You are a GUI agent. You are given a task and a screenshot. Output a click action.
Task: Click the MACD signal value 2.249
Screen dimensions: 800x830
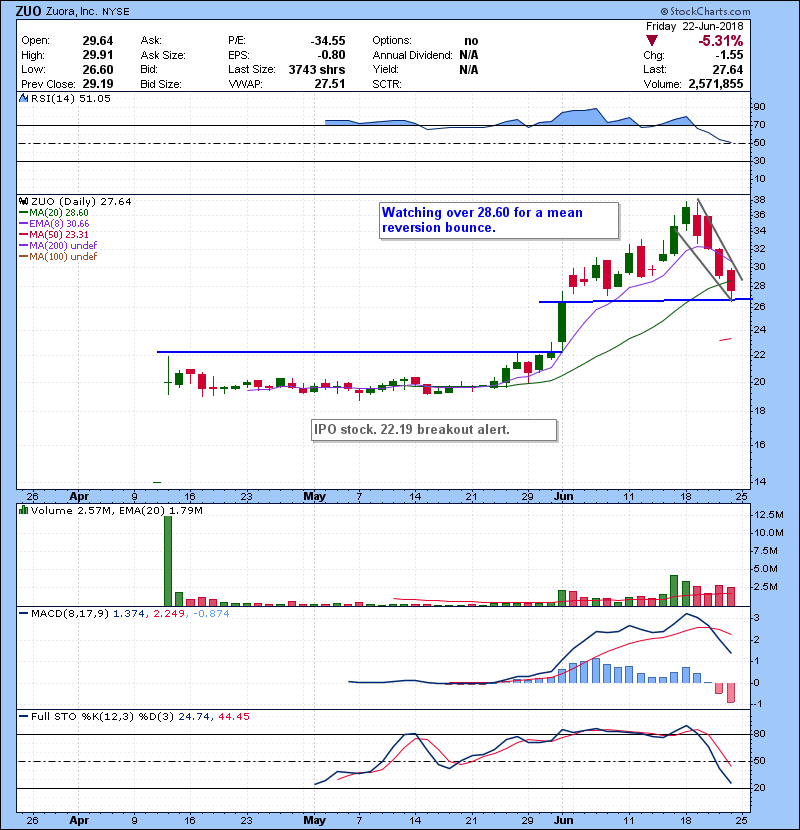click(169, 614)
